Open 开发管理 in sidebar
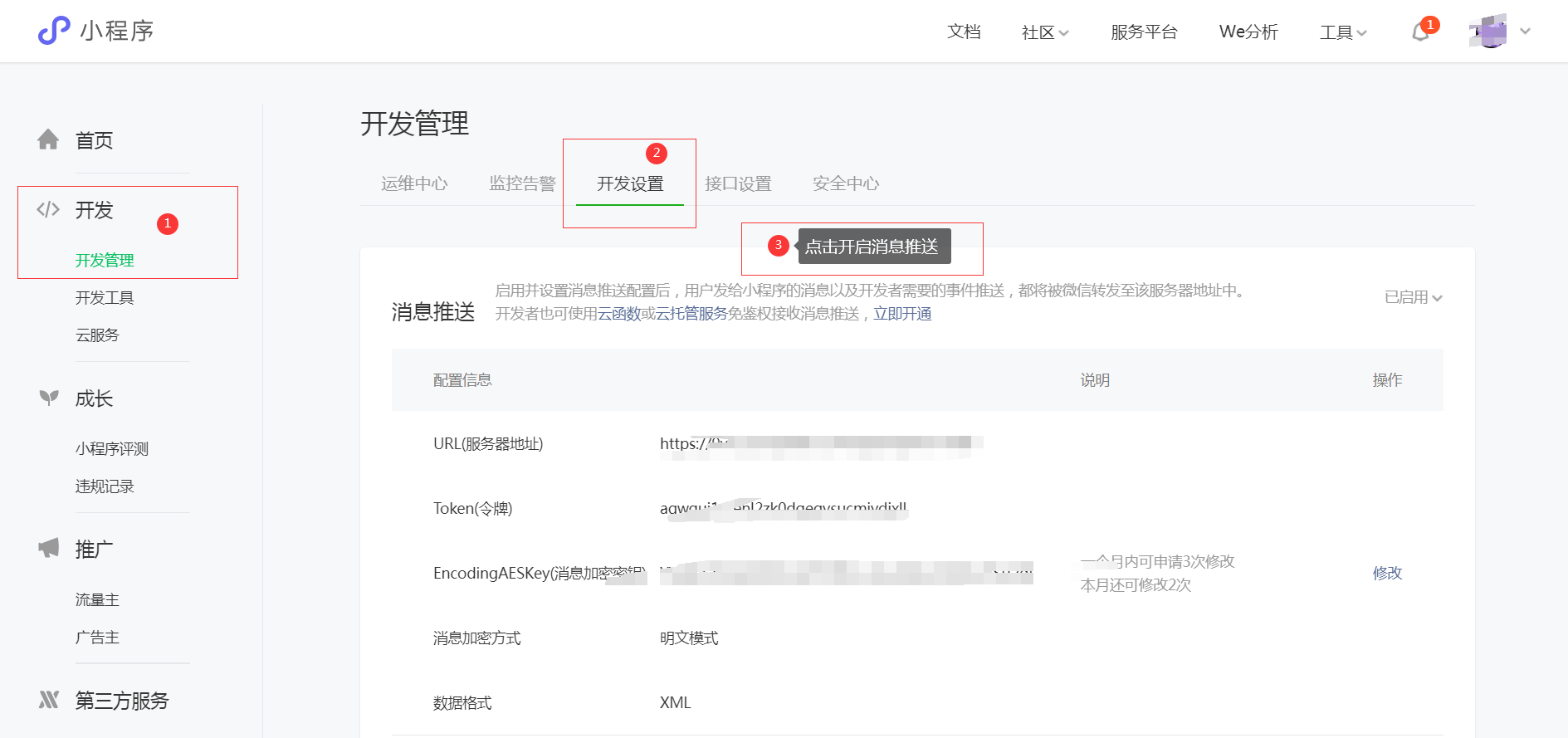1568x738 pixels. click(105, 261)
